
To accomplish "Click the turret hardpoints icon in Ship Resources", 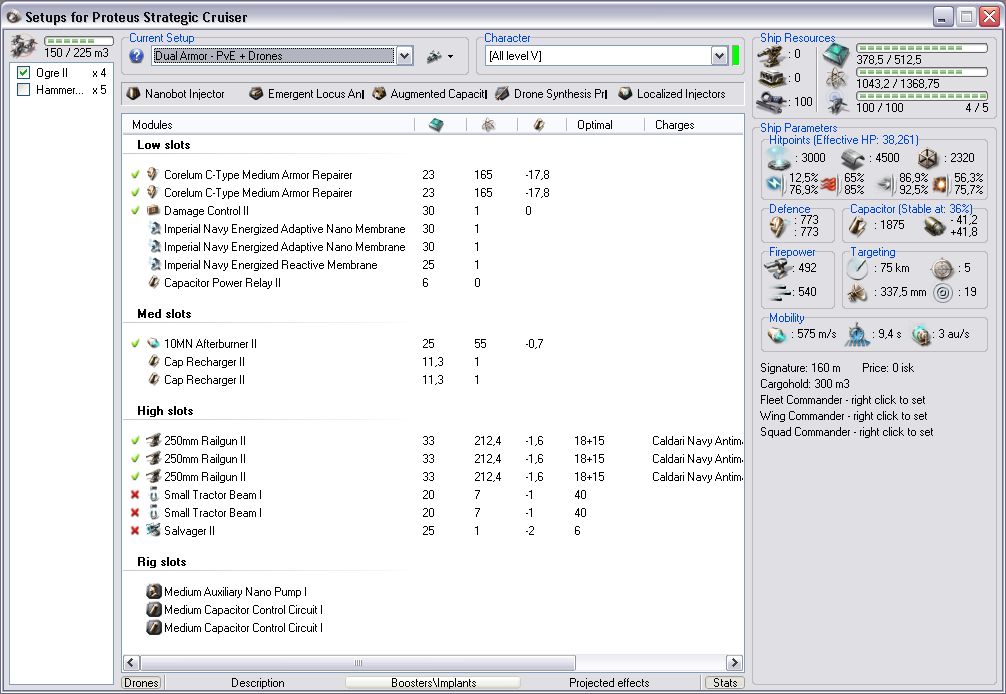I will (x=771, y=54).
